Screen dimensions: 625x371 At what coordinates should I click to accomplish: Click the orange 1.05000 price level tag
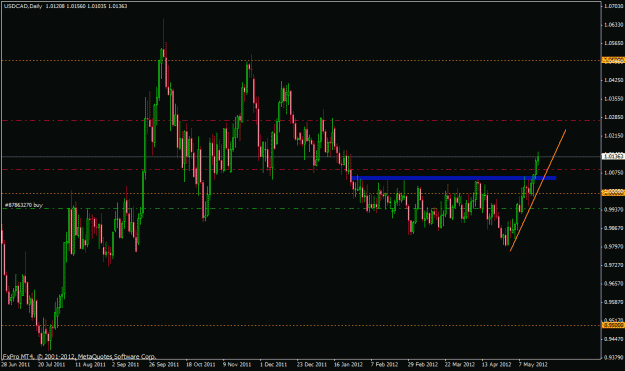[x=613, y=61]
